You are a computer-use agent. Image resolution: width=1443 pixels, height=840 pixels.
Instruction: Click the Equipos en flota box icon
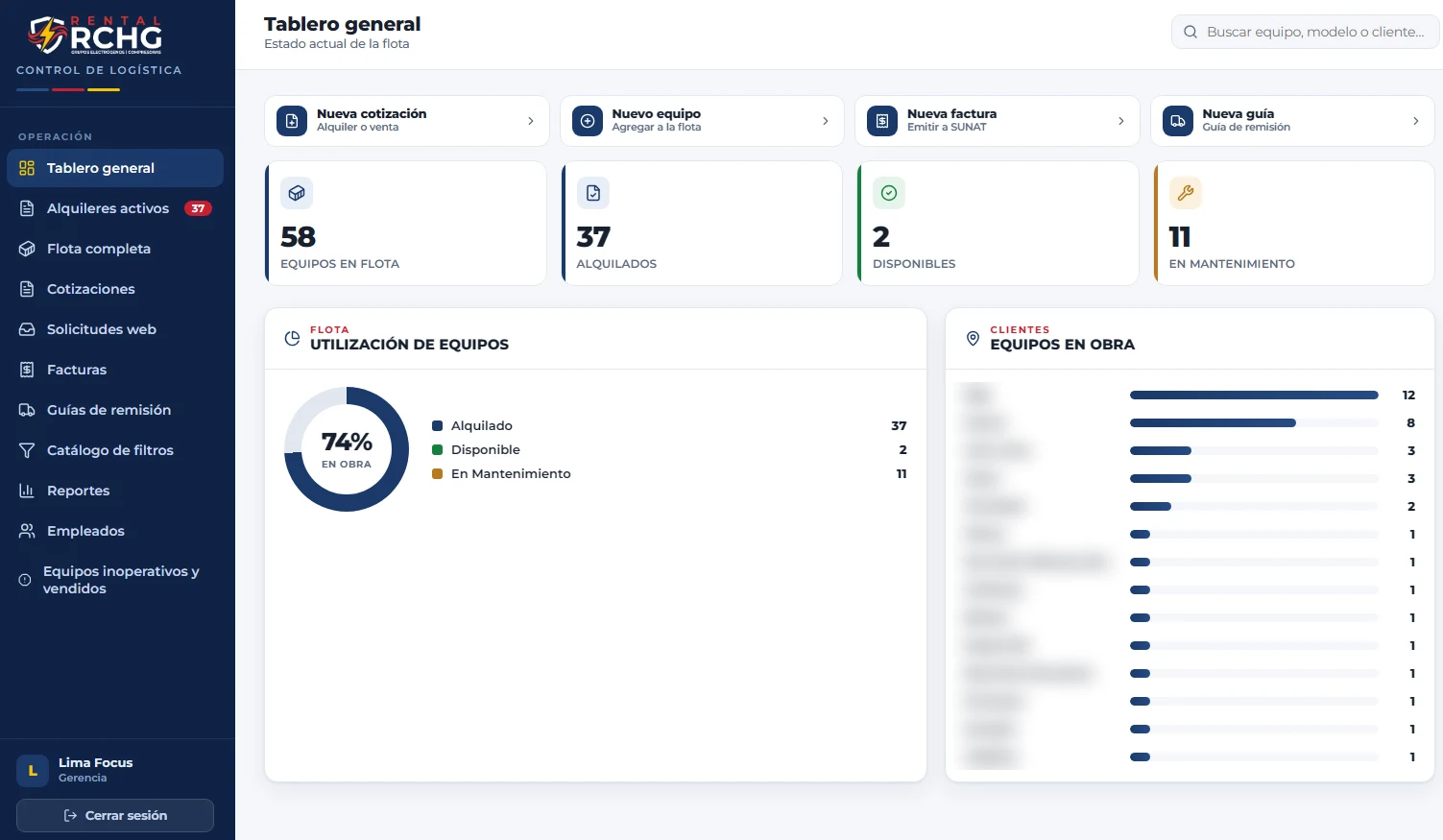pos(297,193)
